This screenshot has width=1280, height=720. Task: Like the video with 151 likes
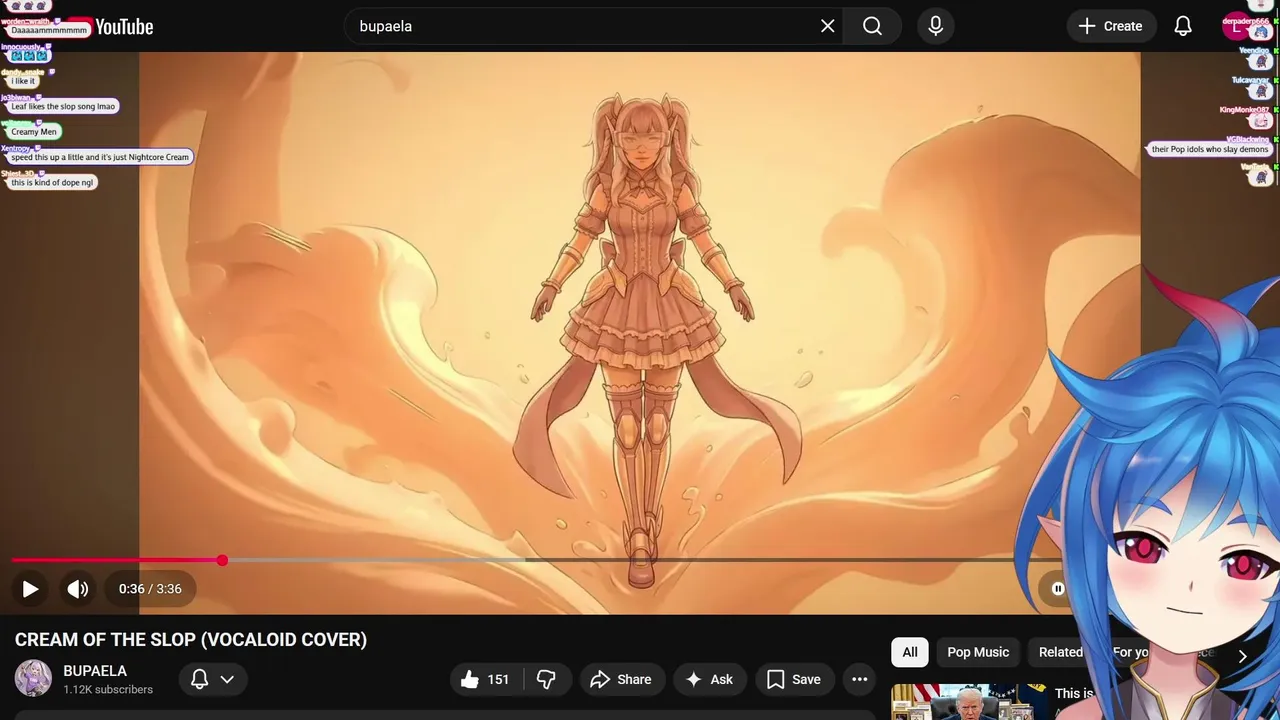485,679
